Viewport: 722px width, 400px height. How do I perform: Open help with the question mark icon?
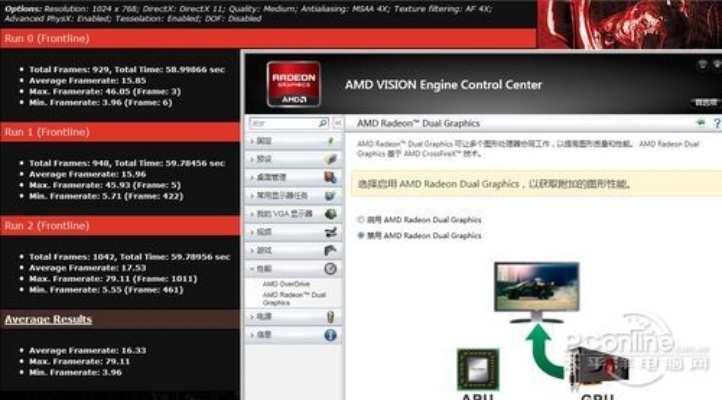716,123
